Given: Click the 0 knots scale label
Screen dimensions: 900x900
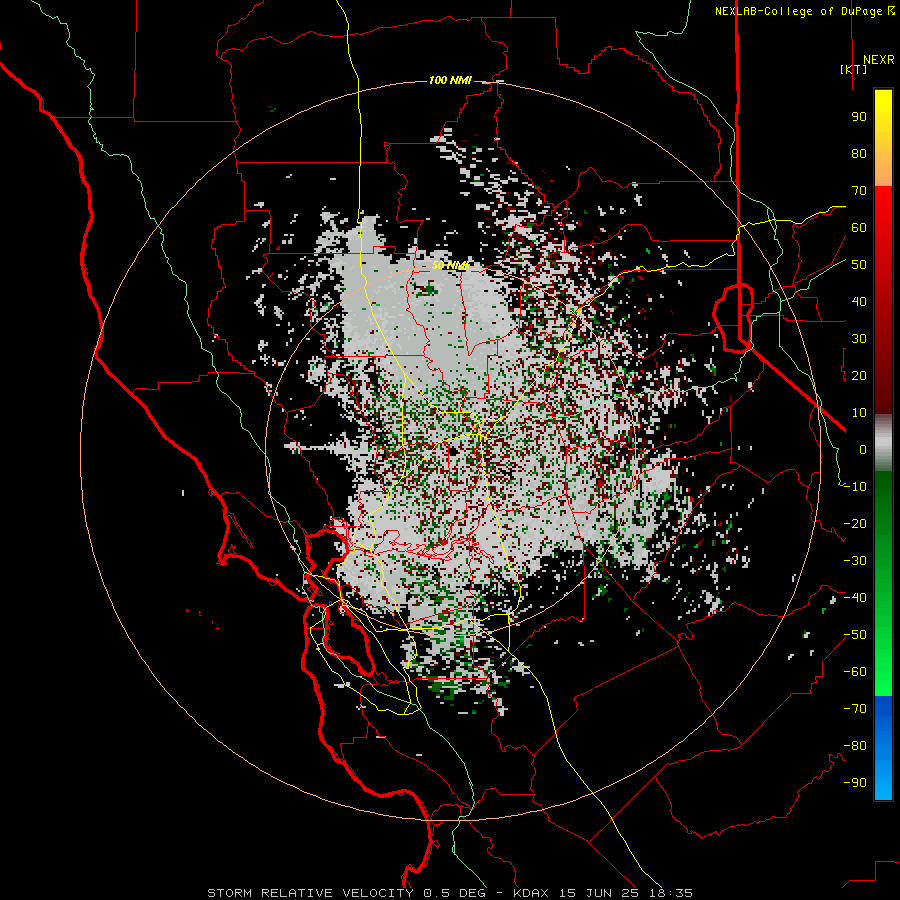Looking at the screenshot, I should (x=863, y=449).
